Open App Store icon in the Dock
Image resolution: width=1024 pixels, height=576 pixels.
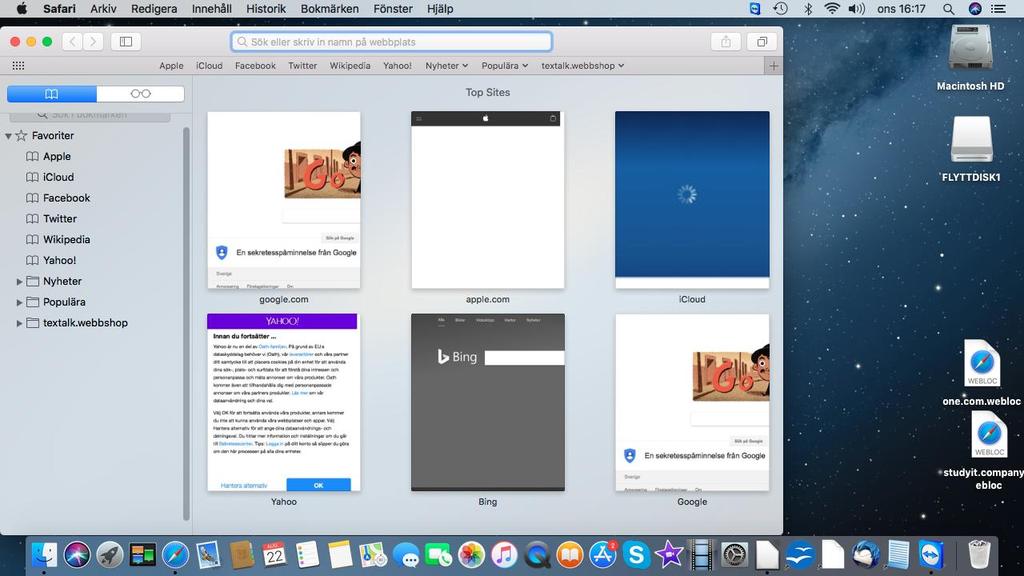click(603, 555)
